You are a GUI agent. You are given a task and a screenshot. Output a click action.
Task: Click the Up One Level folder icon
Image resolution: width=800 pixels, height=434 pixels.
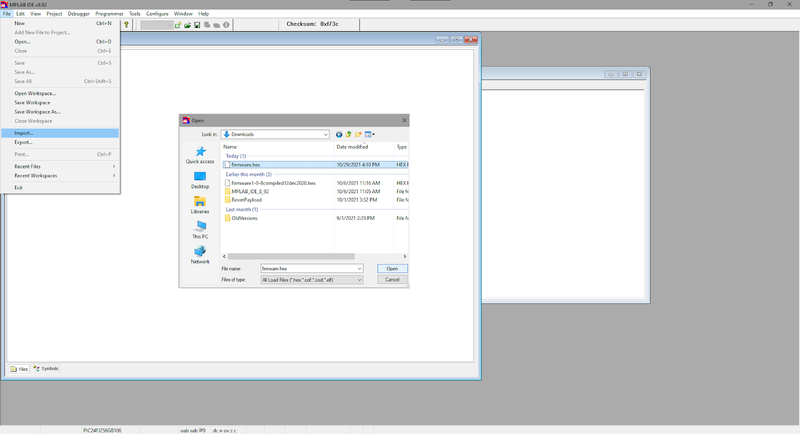point(348,134)
